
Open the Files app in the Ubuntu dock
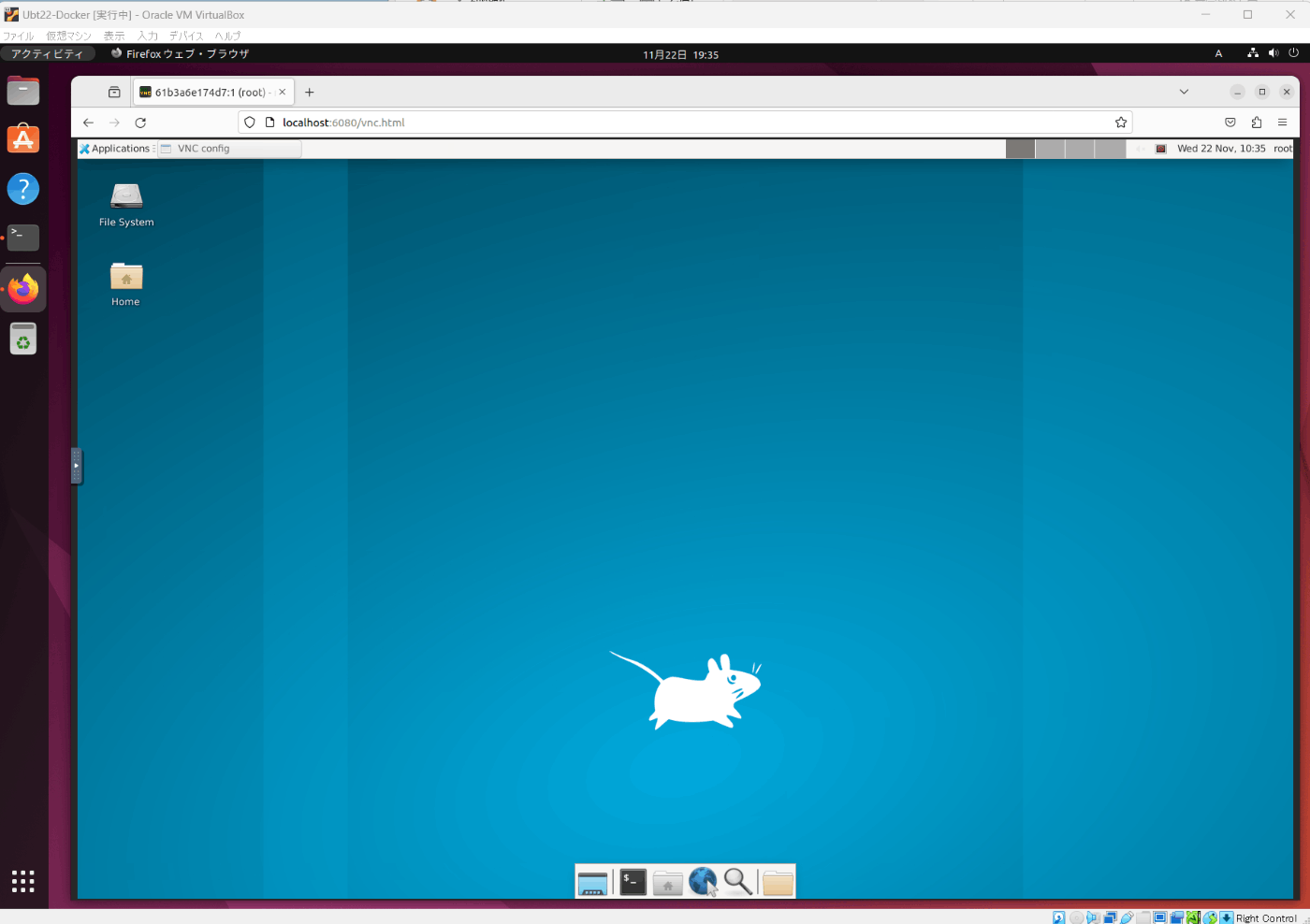point(23,91)
